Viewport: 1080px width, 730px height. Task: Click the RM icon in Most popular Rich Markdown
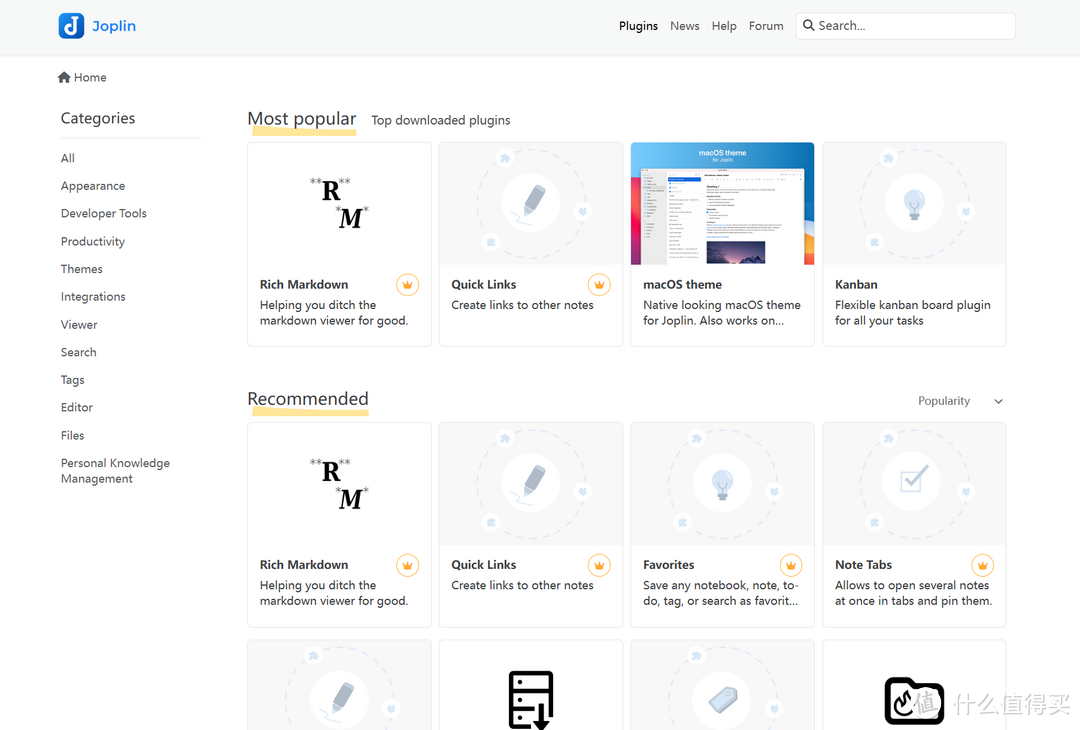[x=339, y=203]
